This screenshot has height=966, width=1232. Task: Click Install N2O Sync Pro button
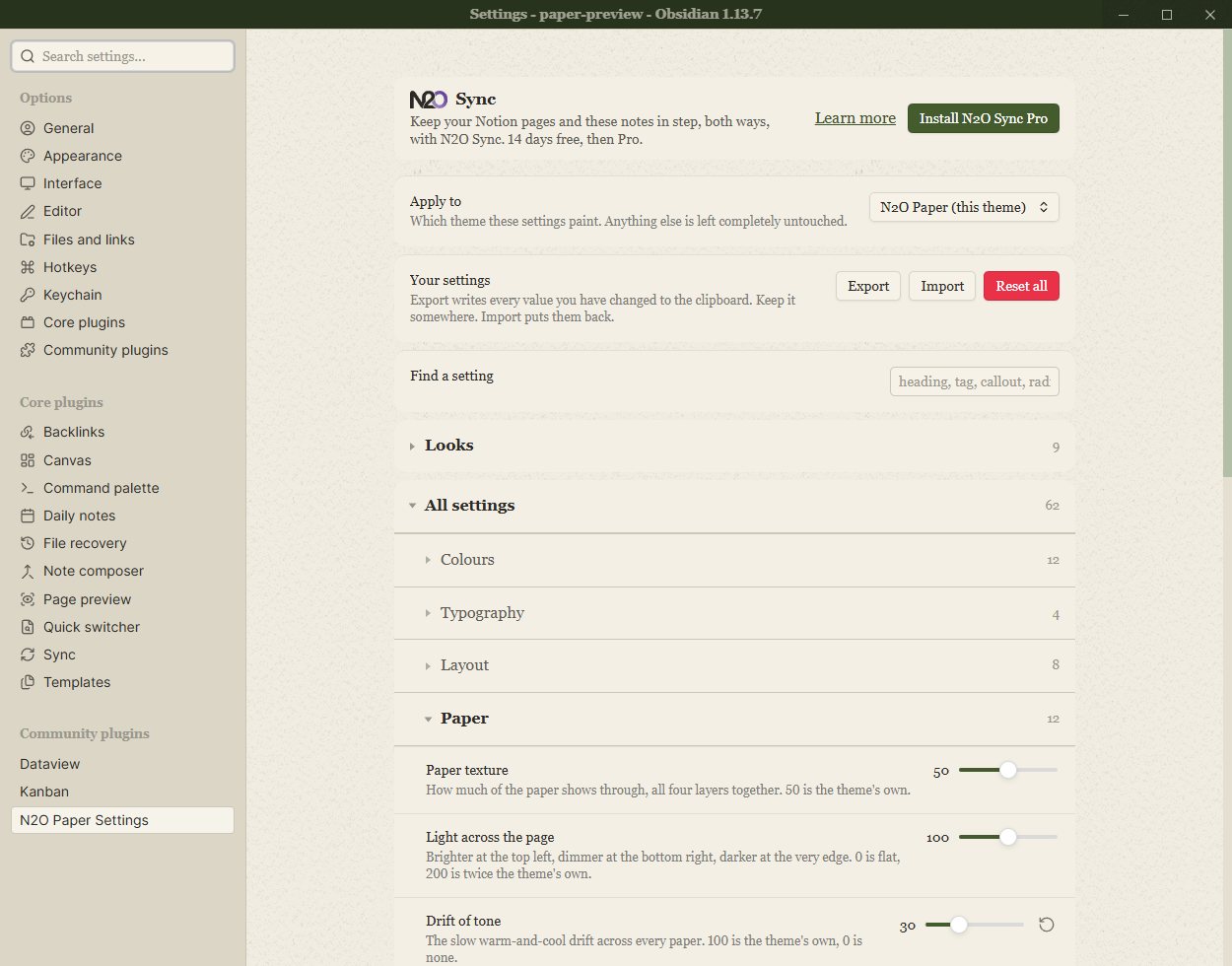point(984,118)
